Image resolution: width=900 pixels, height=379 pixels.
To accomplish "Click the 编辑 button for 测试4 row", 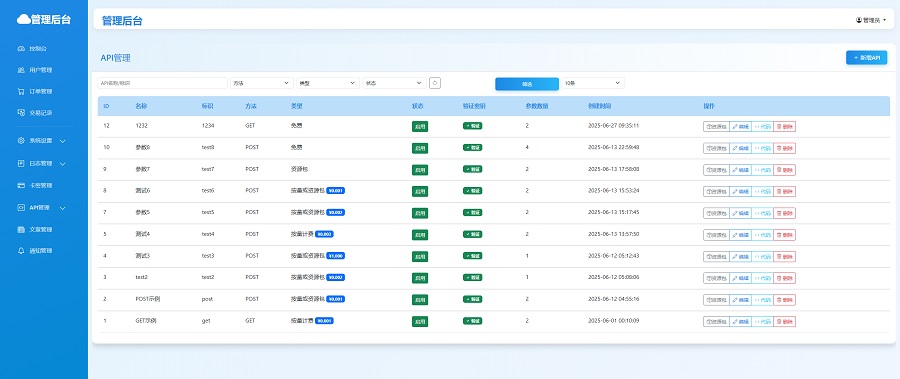I will [740, 235].
